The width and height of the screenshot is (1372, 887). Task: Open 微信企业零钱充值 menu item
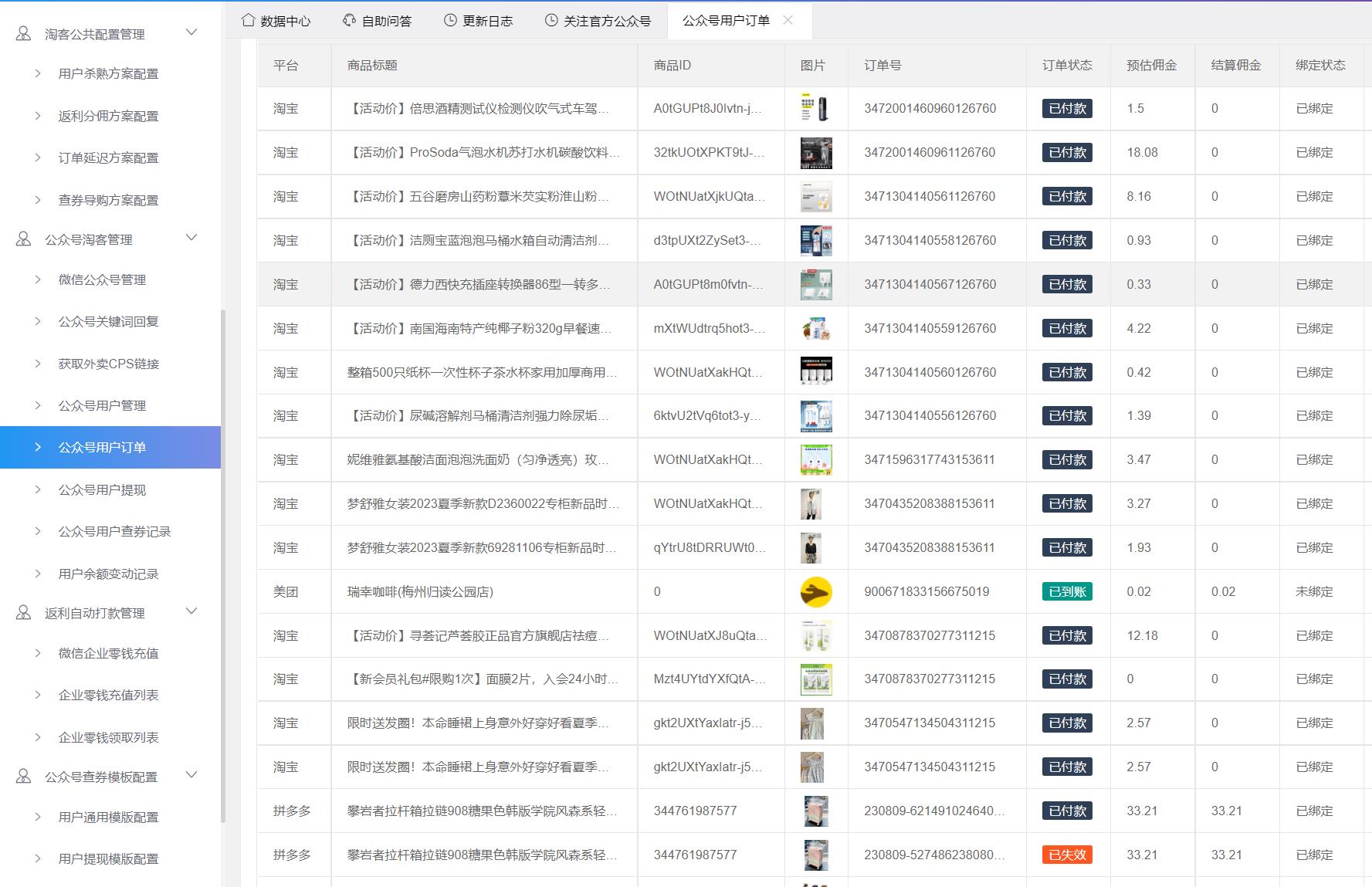point(110,653)
